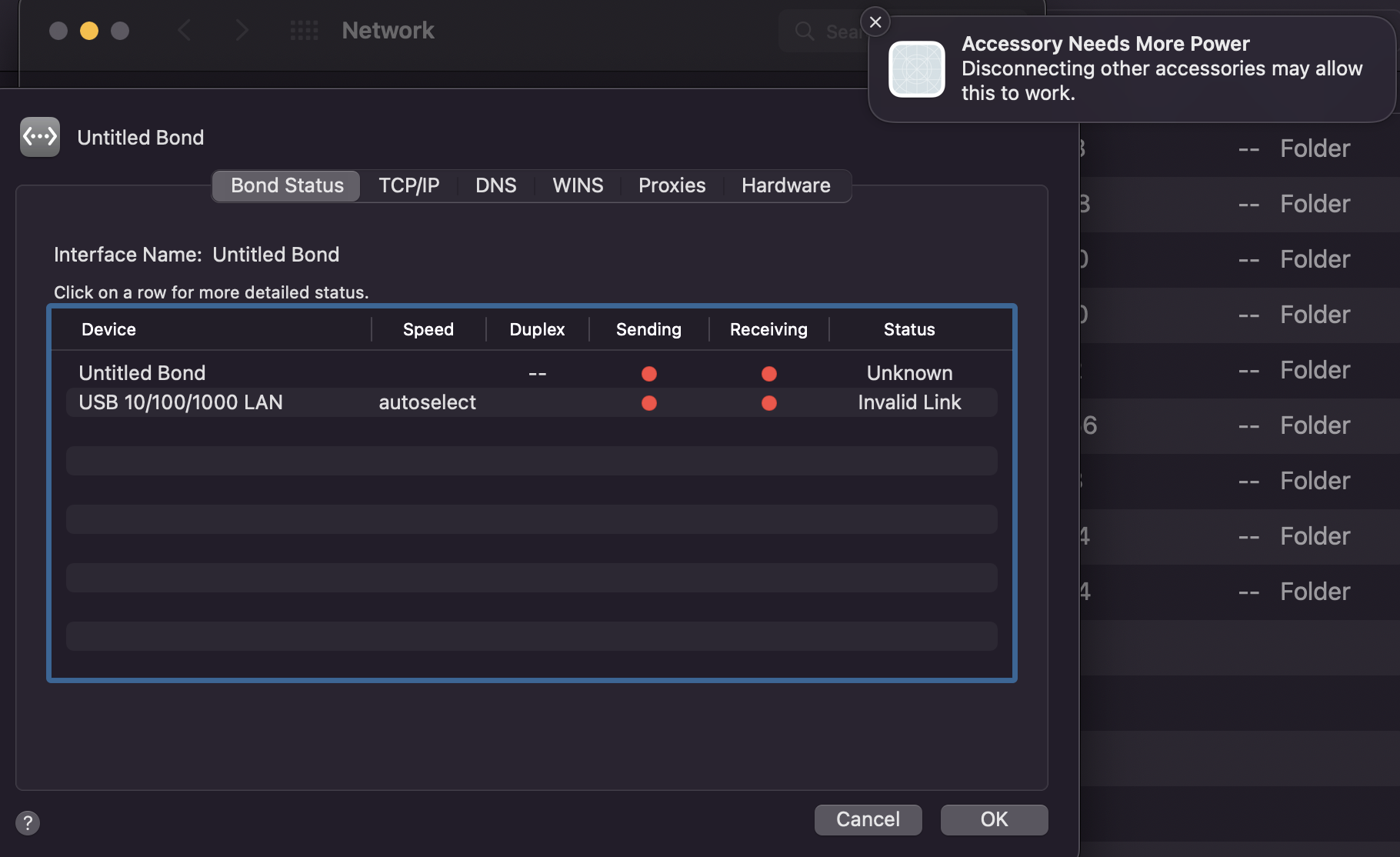Screen dimensions: 1400x857
Task: Open the help question mark button
Action: tap(28, 822)
